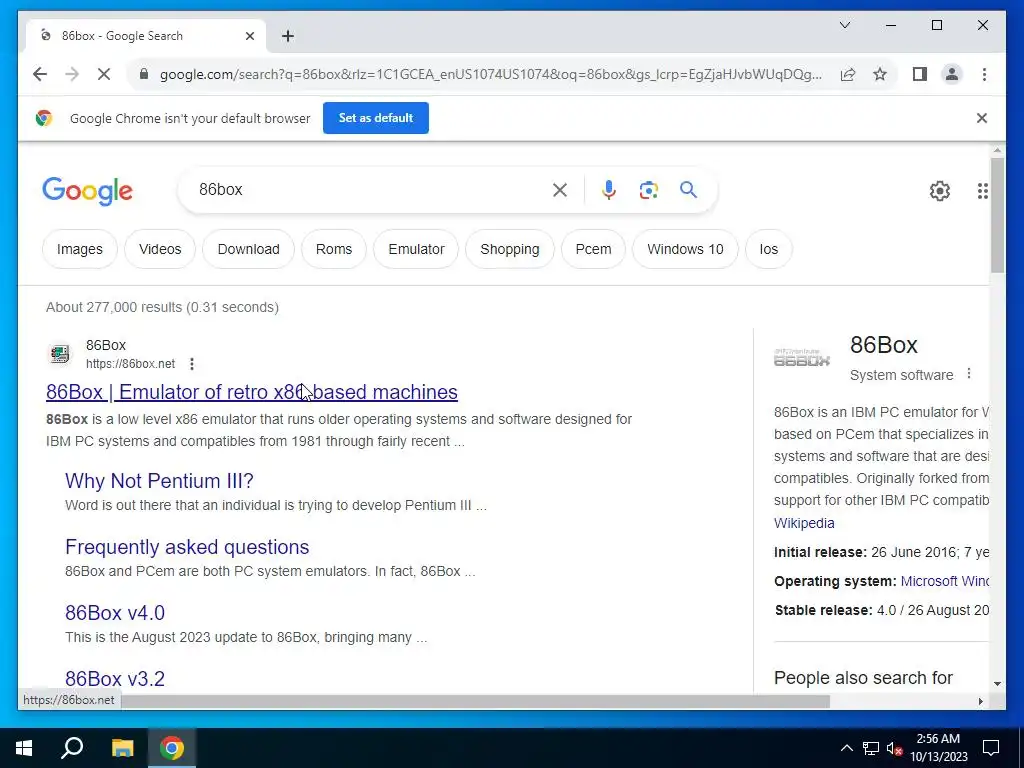This screenshot has width=1024, height=768.
Task: Click 86Box logo thumbnail in knowledge panel
Action: 801,357
